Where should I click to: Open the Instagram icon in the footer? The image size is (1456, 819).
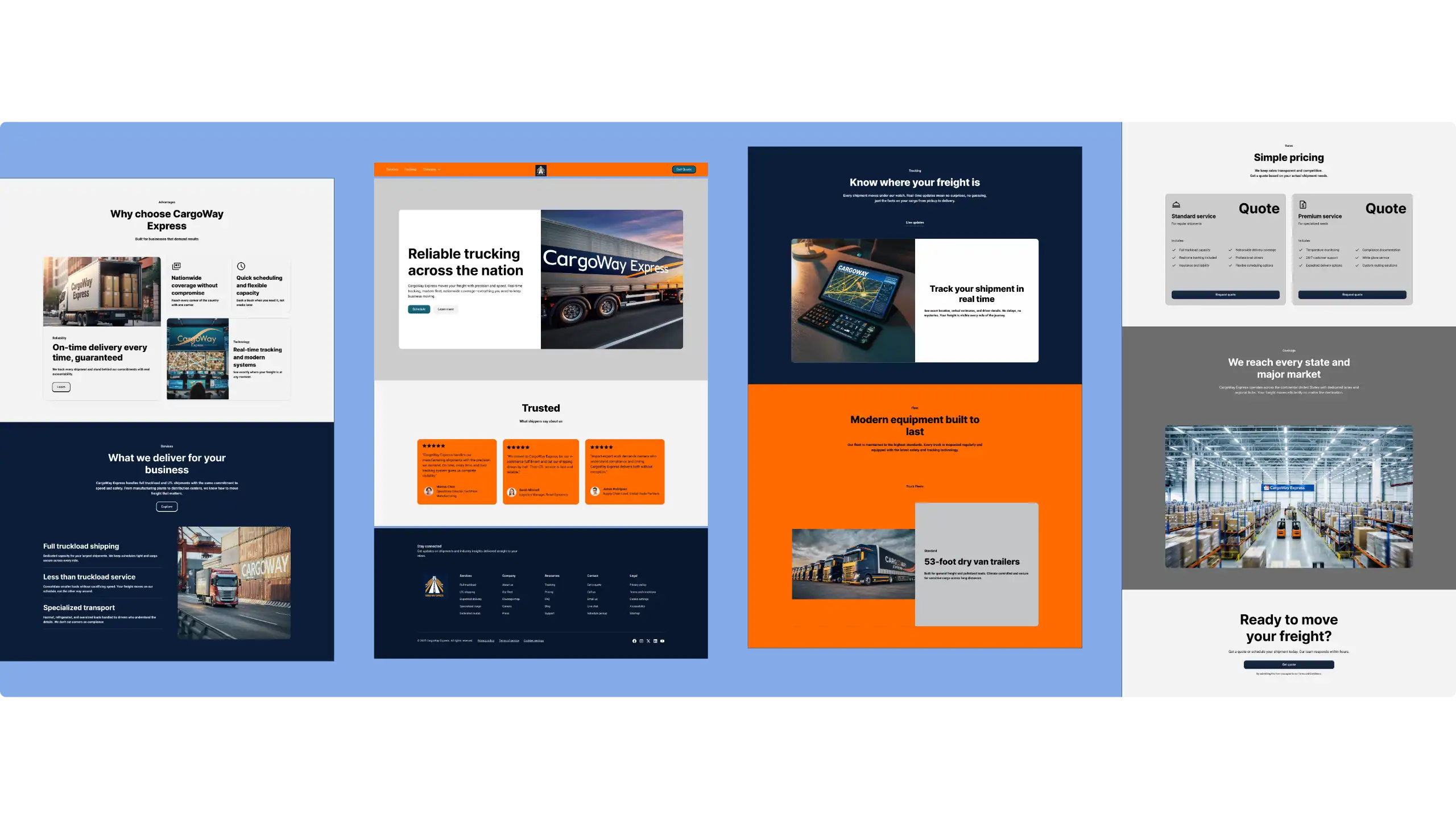click(x=642, y=641)
